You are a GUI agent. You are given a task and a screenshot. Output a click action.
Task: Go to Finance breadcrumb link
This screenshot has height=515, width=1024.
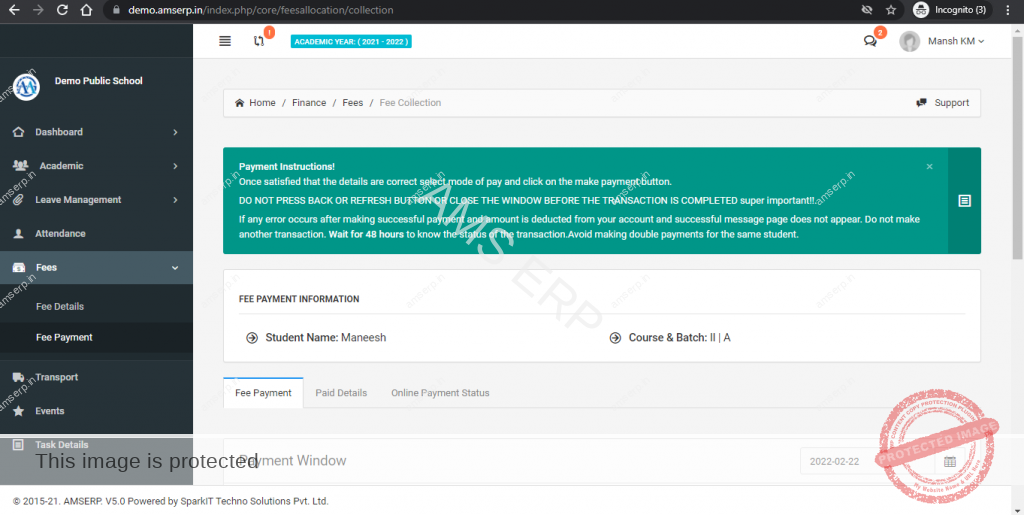click(309, 103)
